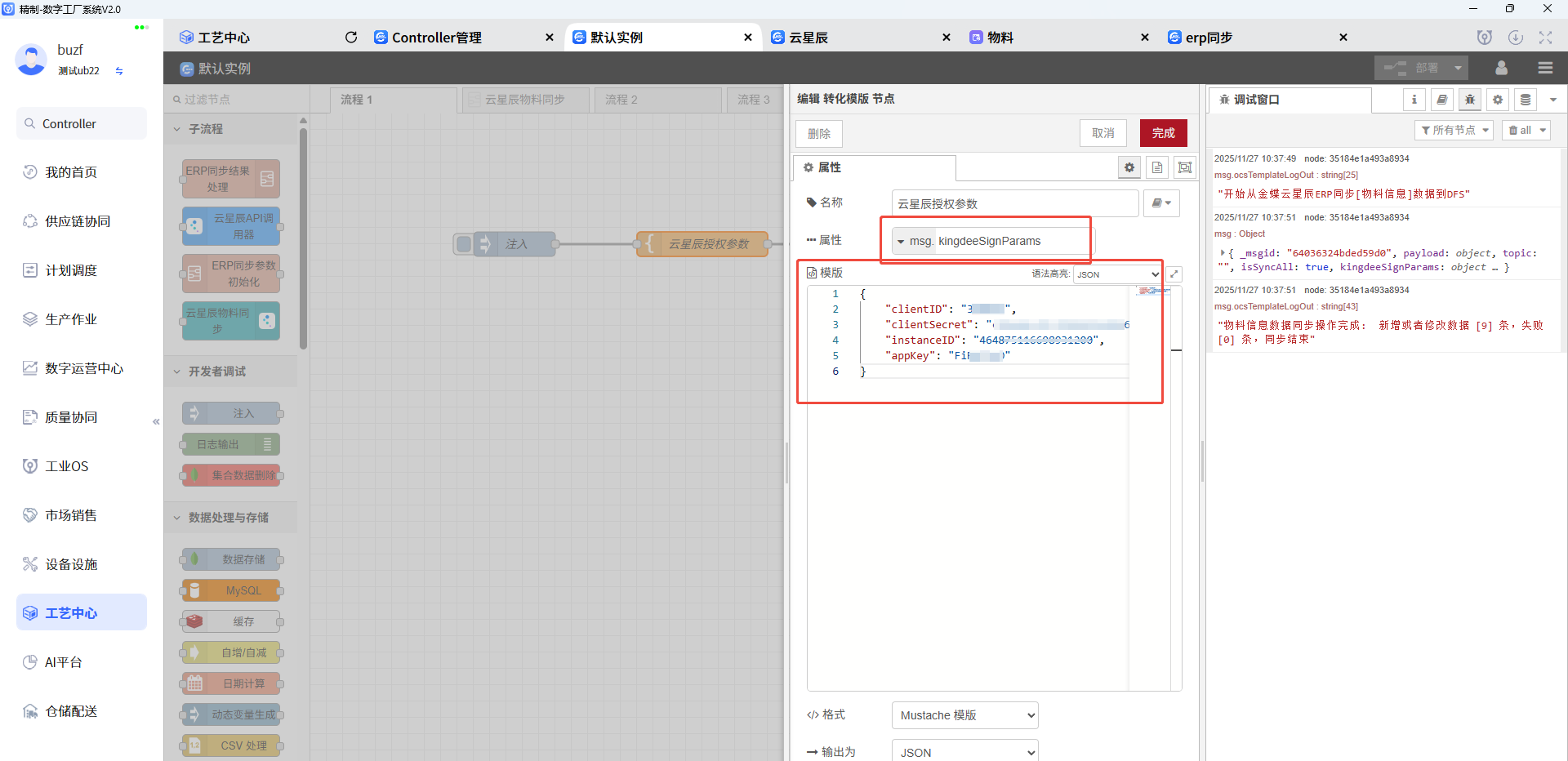
Task: Open the debug messages panel icon
Action: tap(1469, 99)
